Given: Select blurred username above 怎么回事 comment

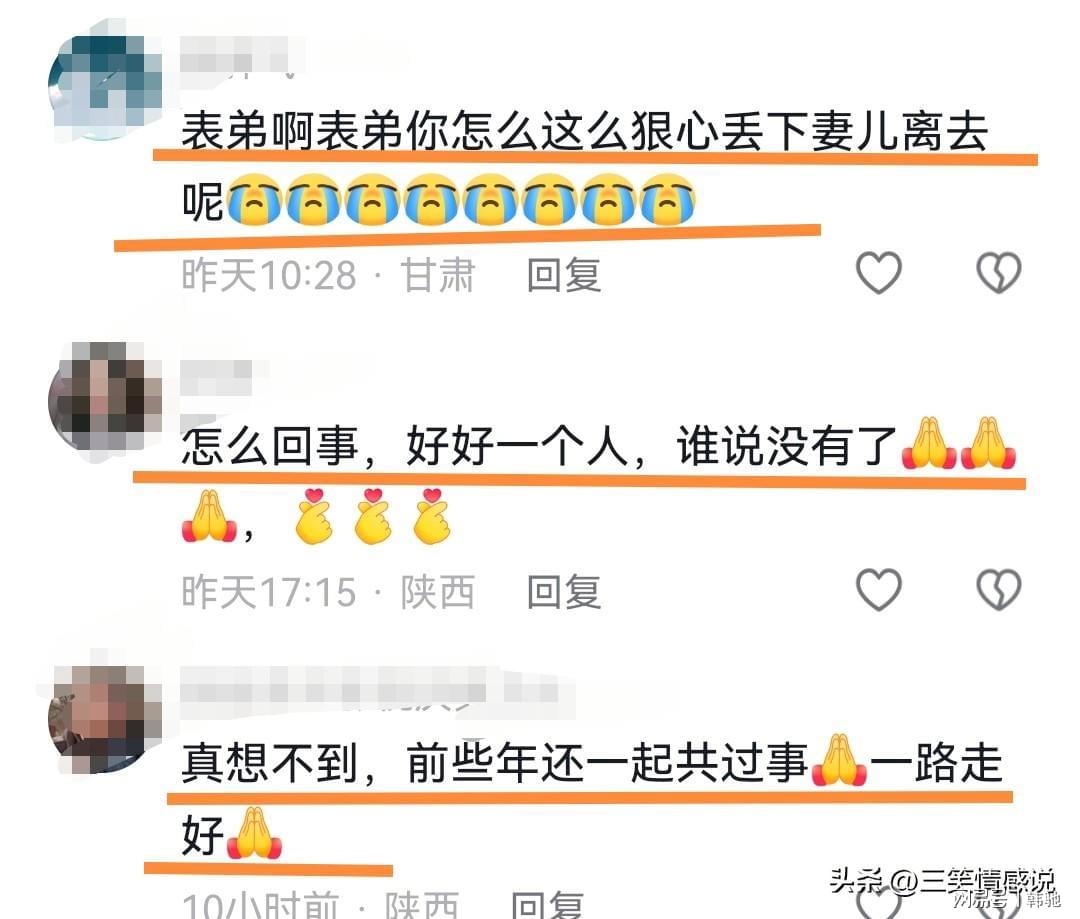Looking at the screenshot, I should coord(216,378).
